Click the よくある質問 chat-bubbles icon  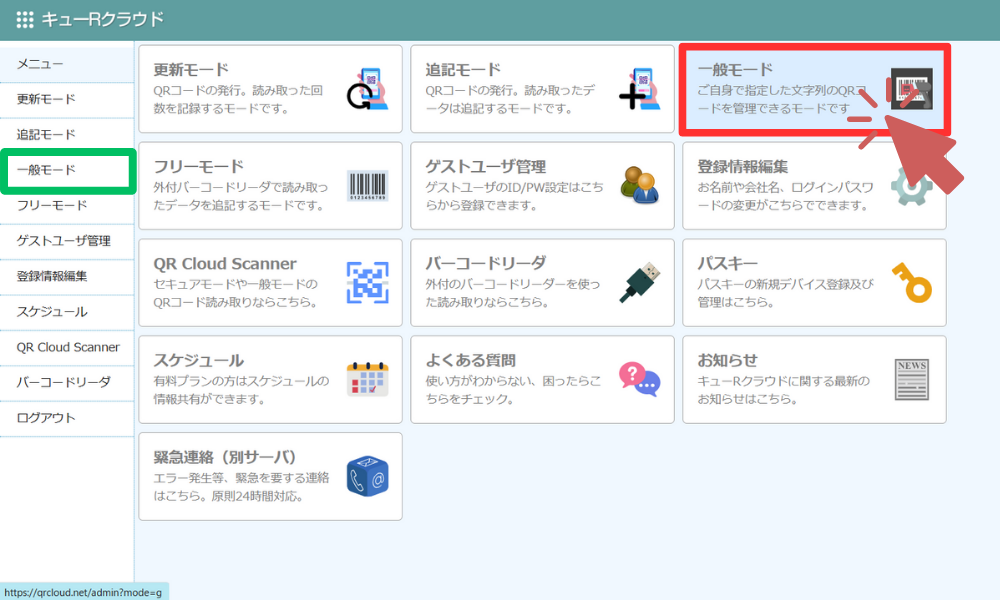[x=640, y=378]
